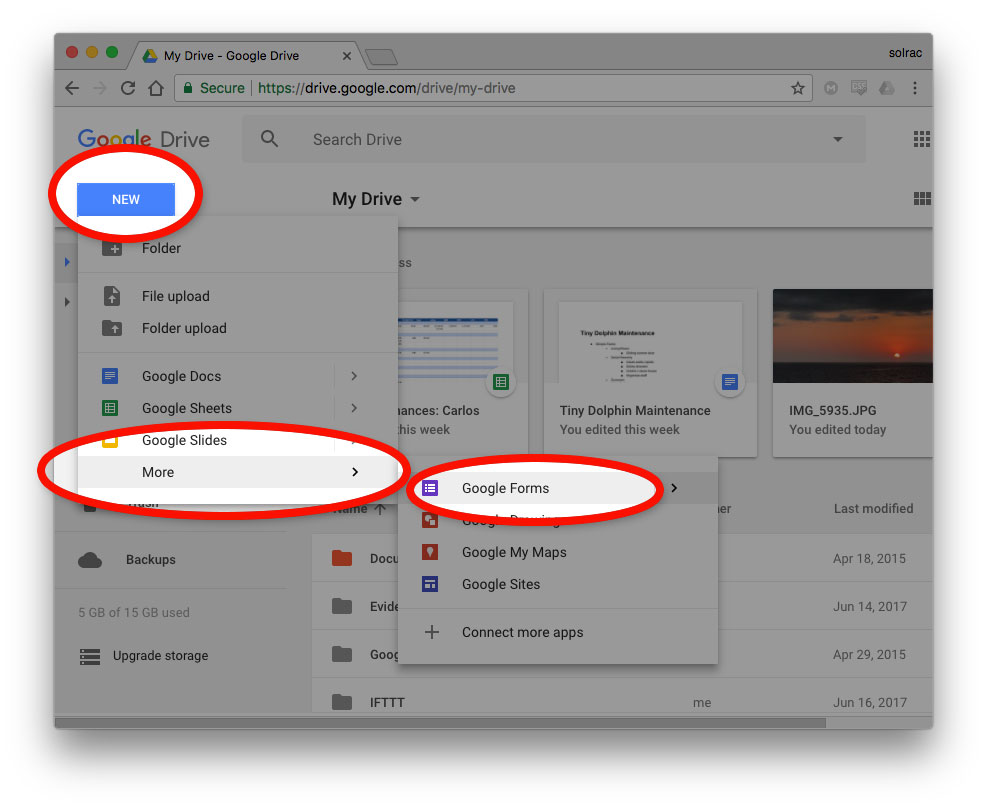Click the Google Docs icon in menu
This screenshot has width=993, height=809.
coord(110,376)
